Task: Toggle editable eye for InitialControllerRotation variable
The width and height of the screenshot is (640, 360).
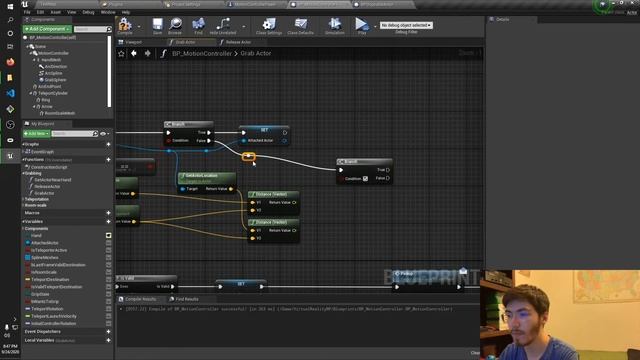Action: point(109,324)
